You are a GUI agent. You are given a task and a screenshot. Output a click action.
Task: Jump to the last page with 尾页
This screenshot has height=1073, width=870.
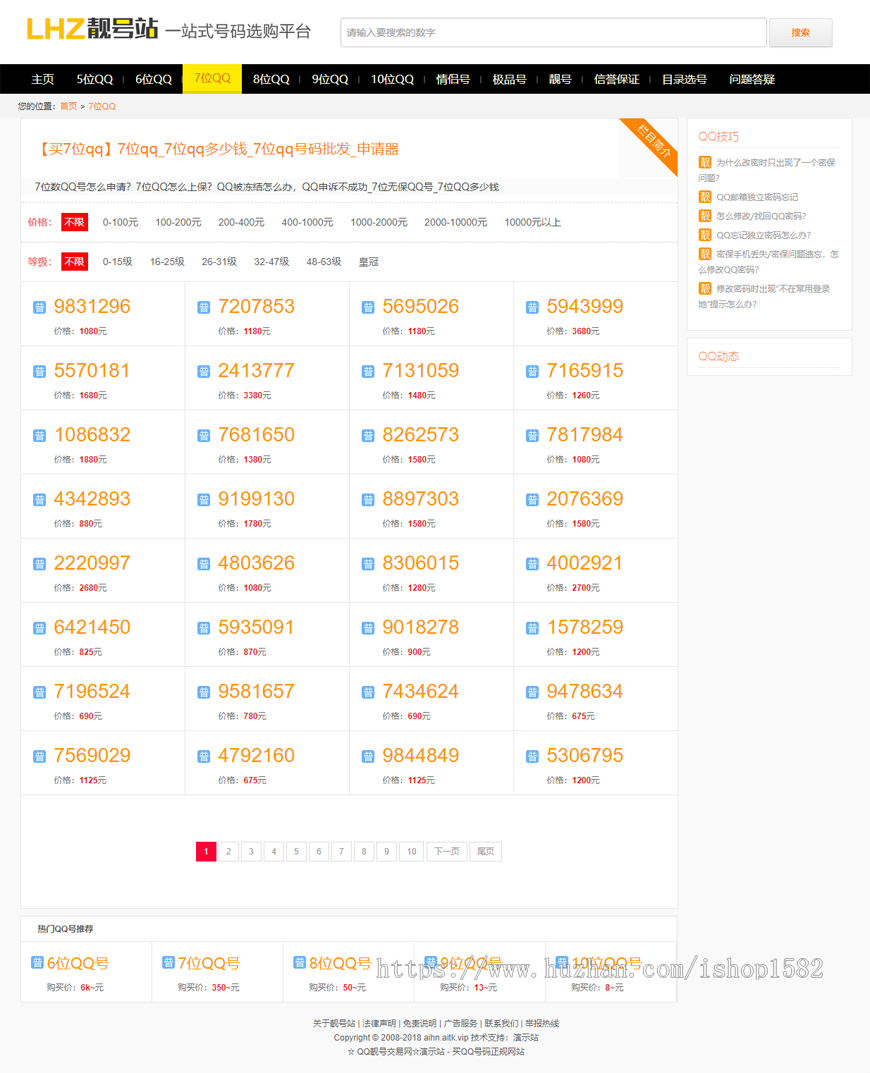485,852
